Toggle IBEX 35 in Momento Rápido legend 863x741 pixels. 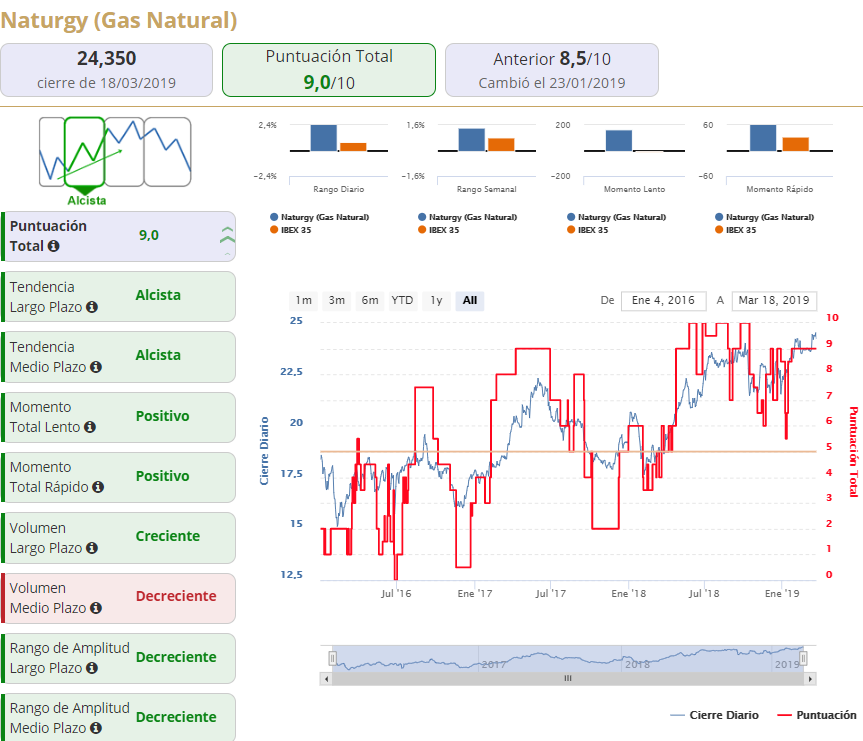(736, 230)
